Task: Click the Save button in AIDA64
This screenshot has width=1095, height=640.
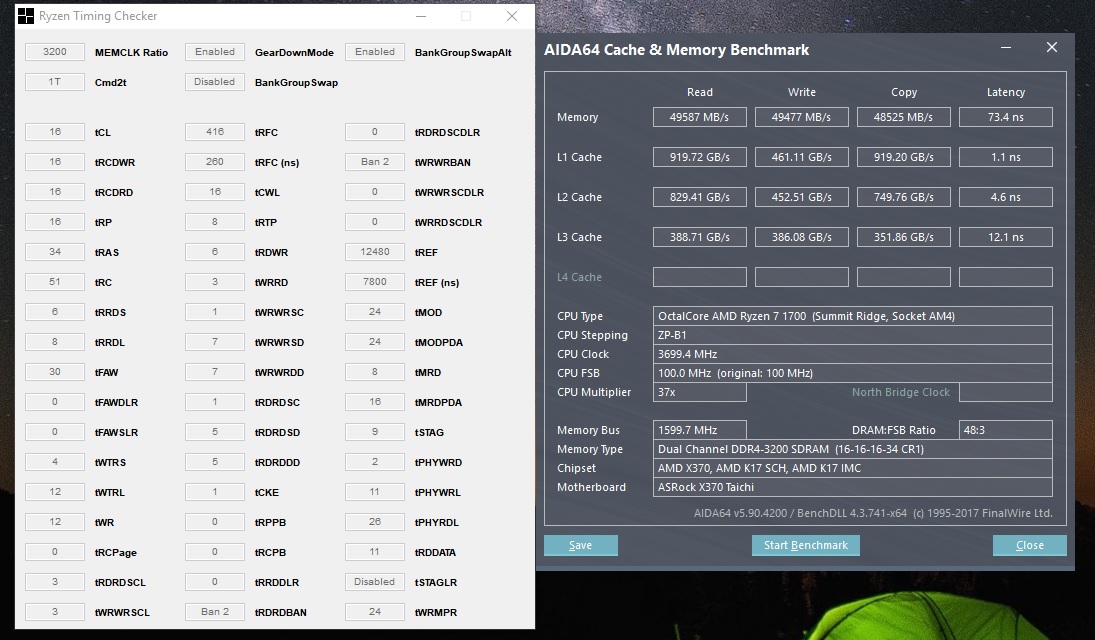Action: click(x=580, y=545)
